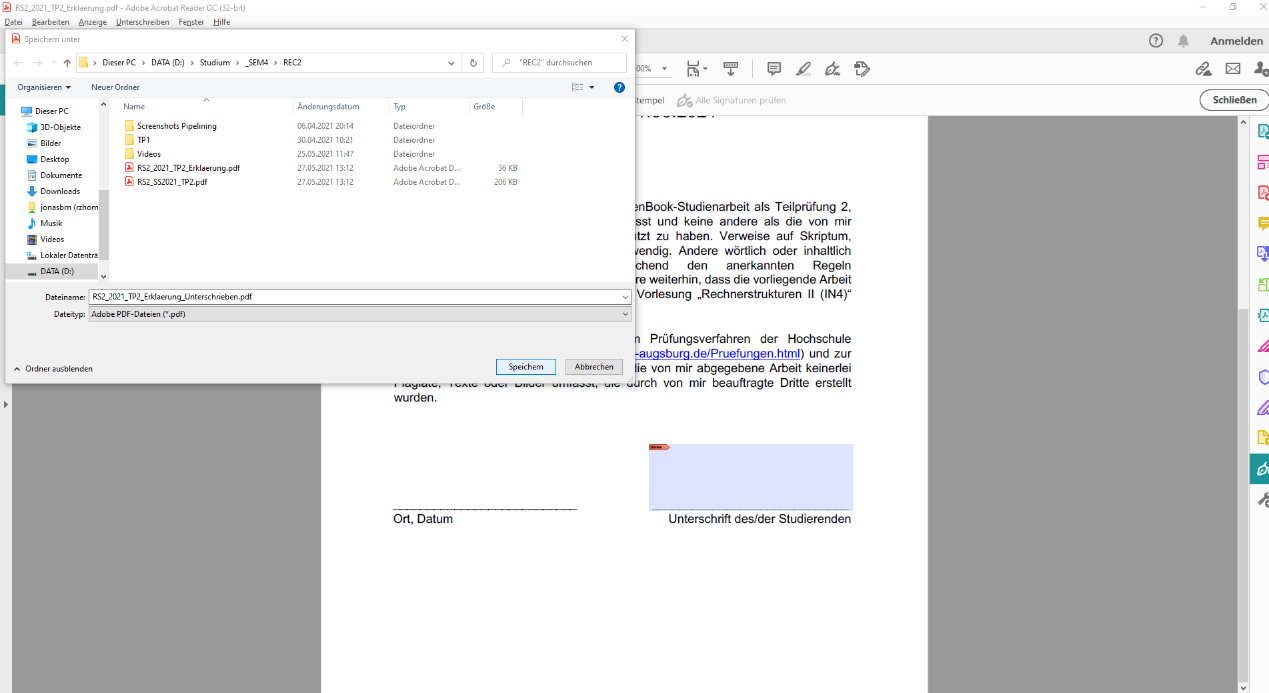Open the Unterschreiben menu
The image size is (1269, 693).
pos(142,22)
